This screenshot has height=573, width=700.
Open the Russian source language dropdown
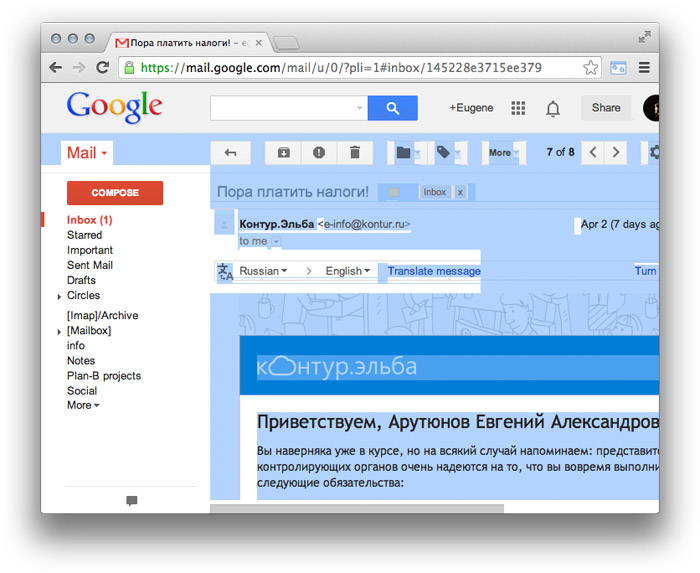(x=263, y=271)
